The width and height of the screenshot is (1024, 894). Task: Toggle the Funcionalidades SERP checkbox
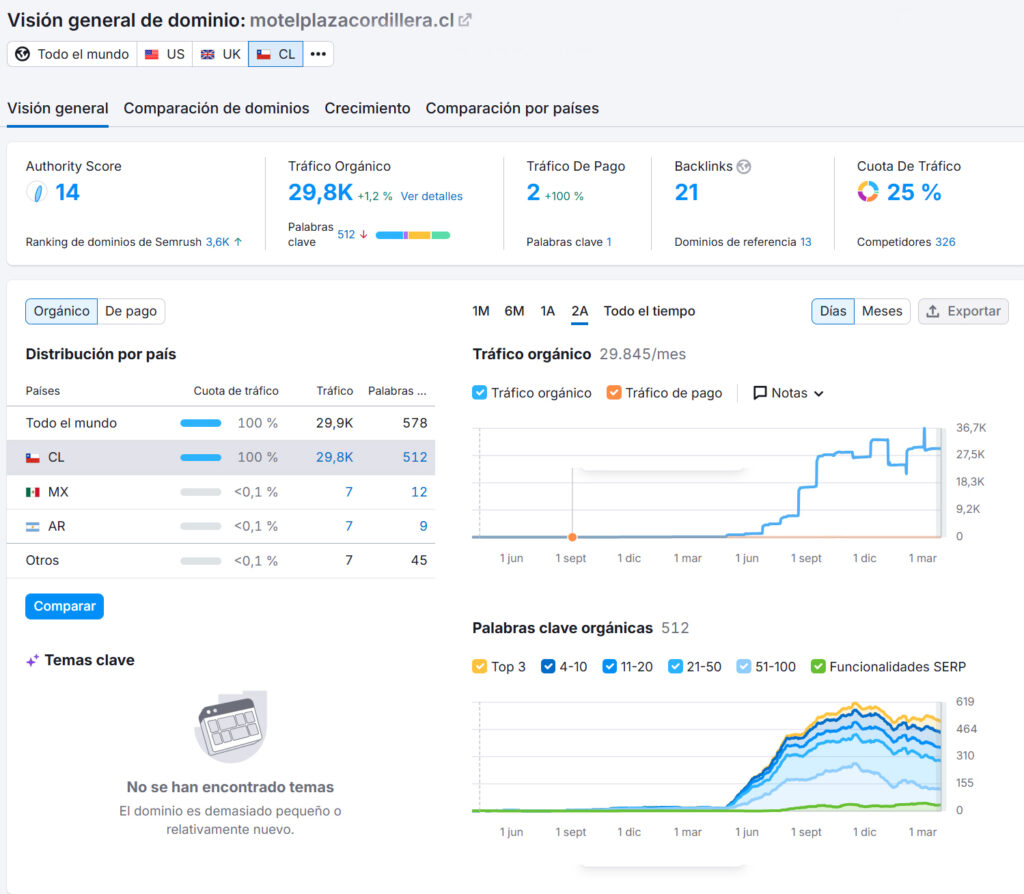(x=818, y=667)
